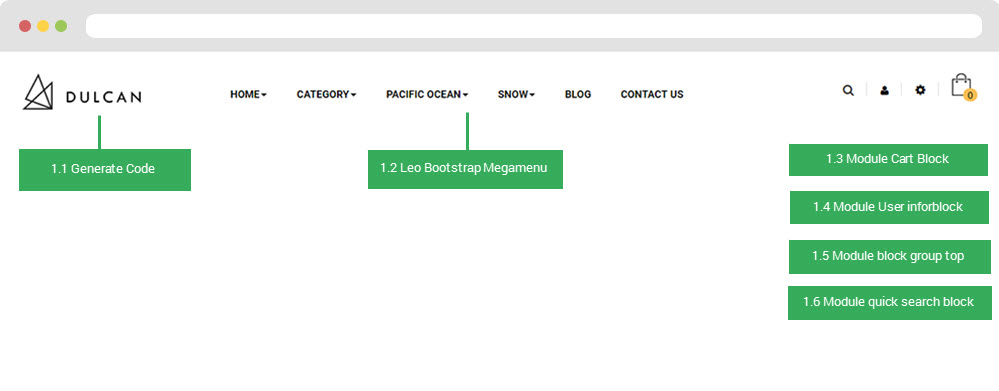999x391 pixels.
Task: Click the 1.6 Module quick search block label
Action: pos(889,302)
